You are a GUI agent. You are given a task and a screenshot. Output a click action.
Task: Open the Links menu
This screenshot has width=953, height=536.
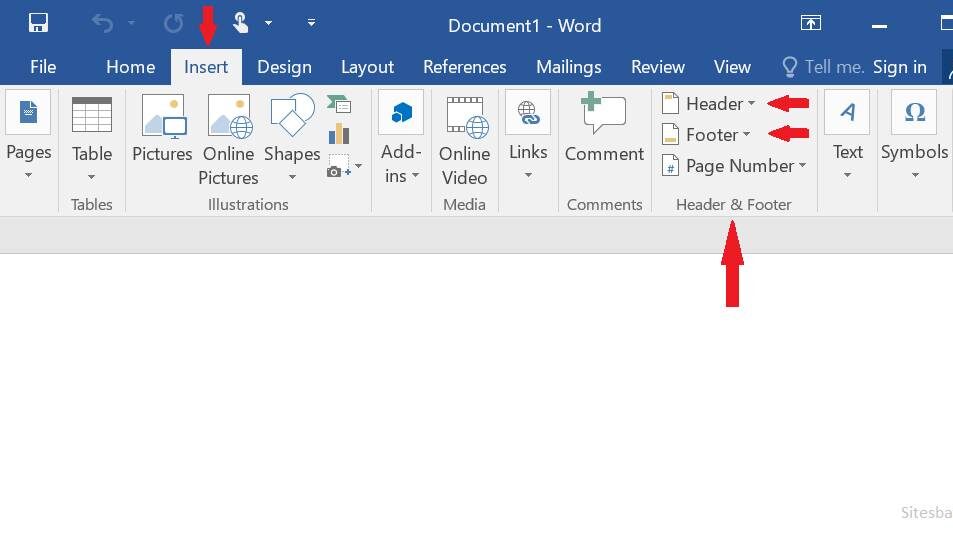(x=528, y=136)
